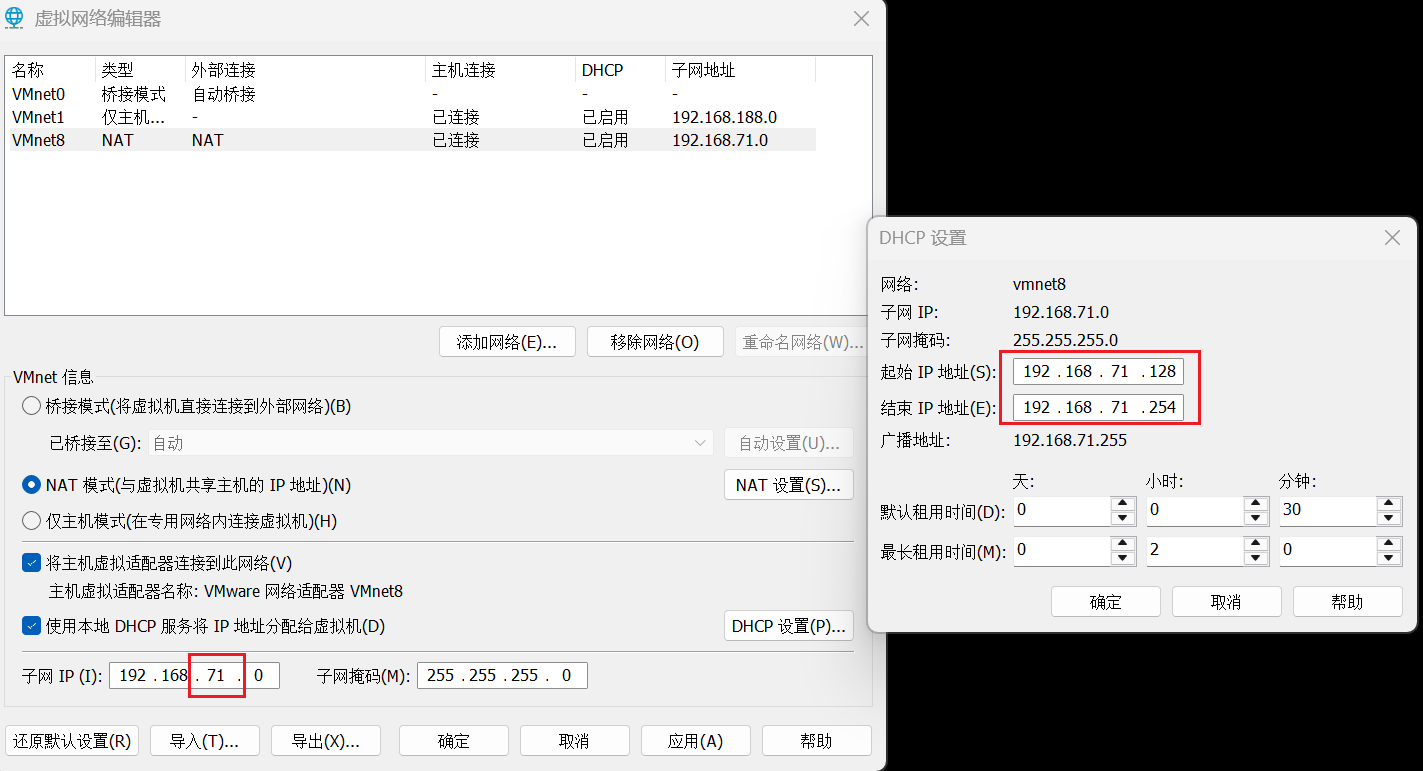Click the Virtual Network Editor globe icon

pyautogui.click(x=18, y=19)
